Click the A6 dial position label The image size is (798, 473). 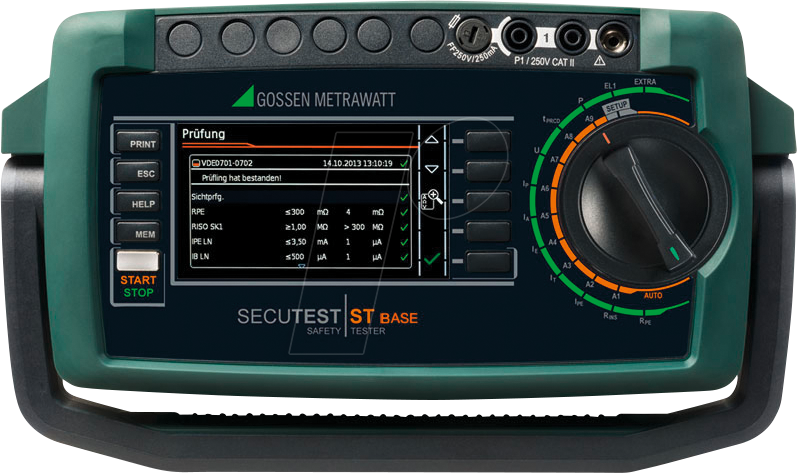point(545,188)
